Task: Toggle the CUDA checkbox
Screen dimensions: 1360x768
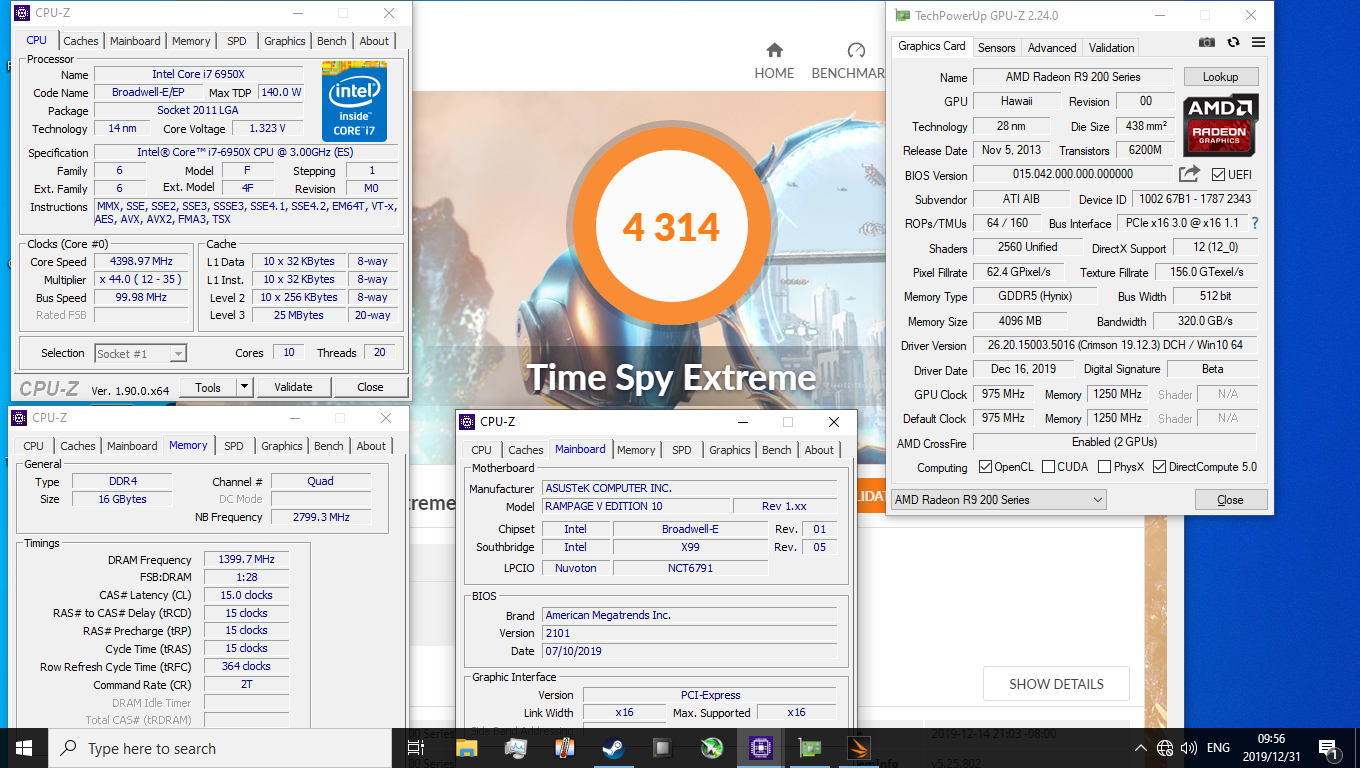Action: [x=1048, y=467]
